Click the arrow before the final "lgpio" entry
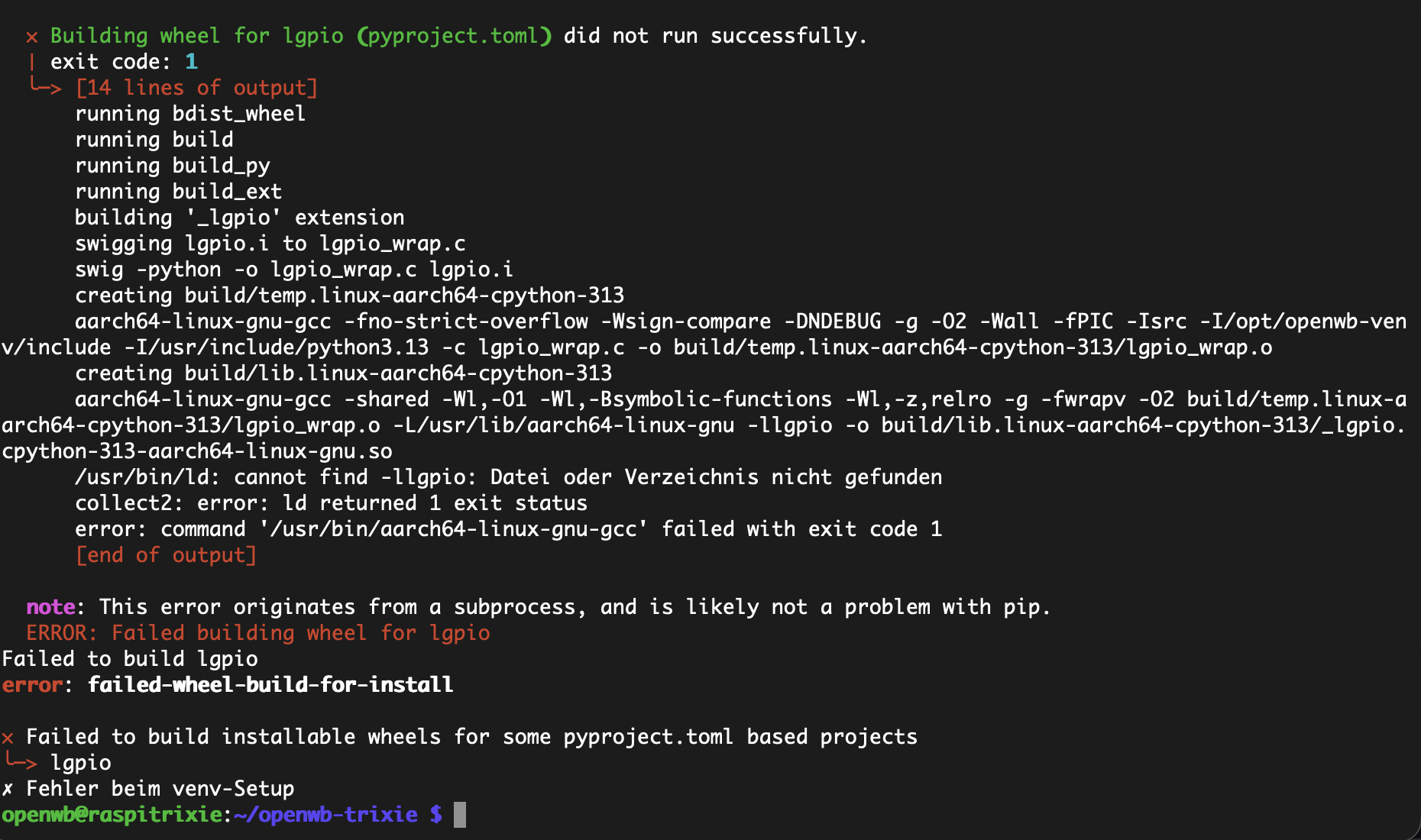The image size is (1421, 840). point(21,761)
